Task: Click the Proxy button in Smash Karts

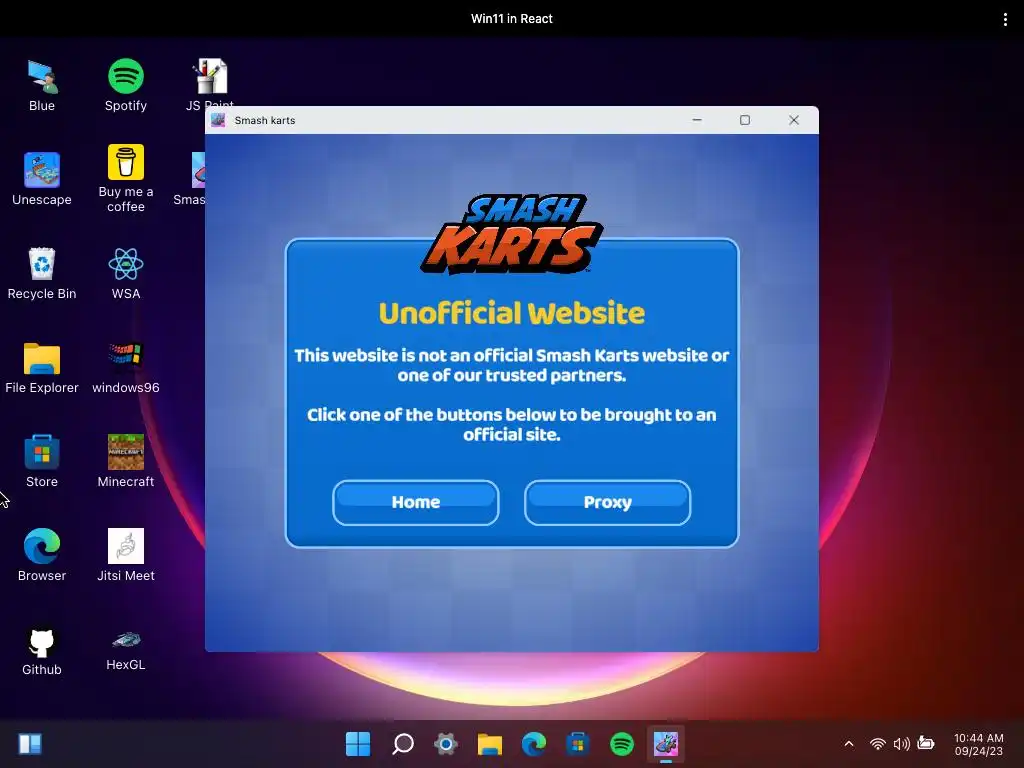Action: 607,502
